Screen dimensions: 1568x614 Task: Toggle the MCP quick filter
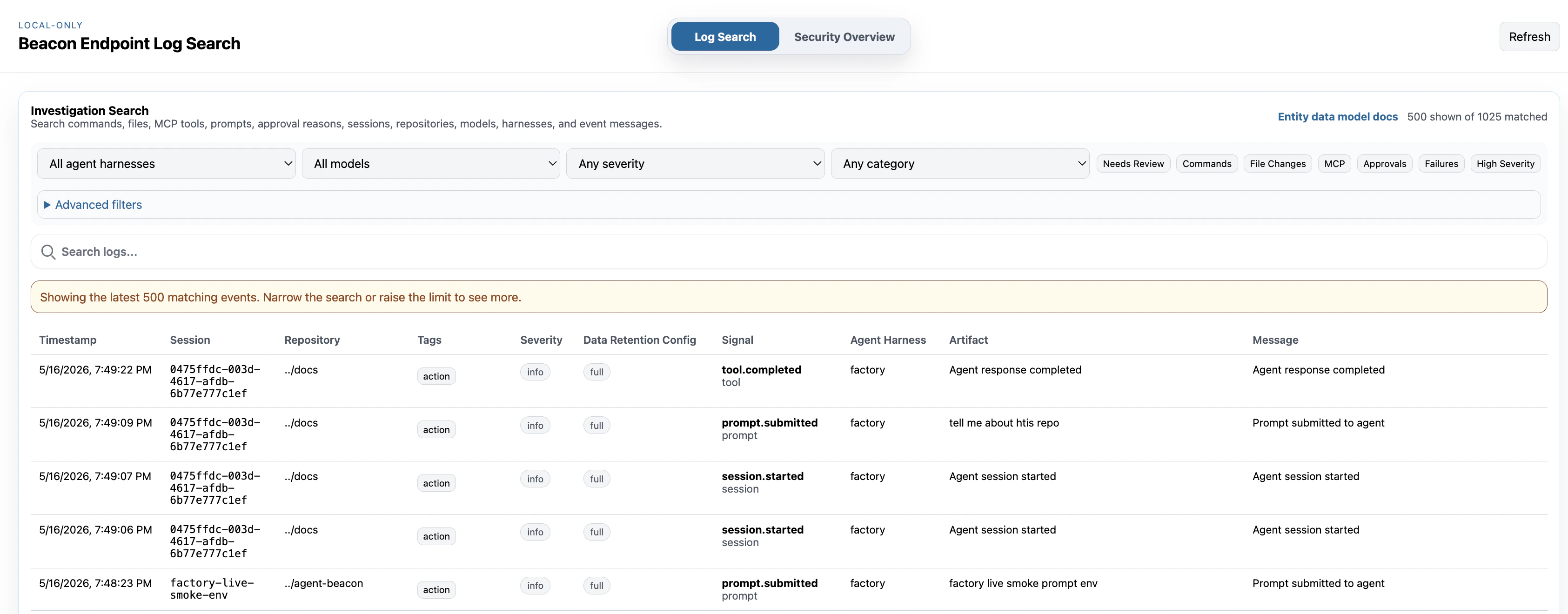pos(1334,164)
